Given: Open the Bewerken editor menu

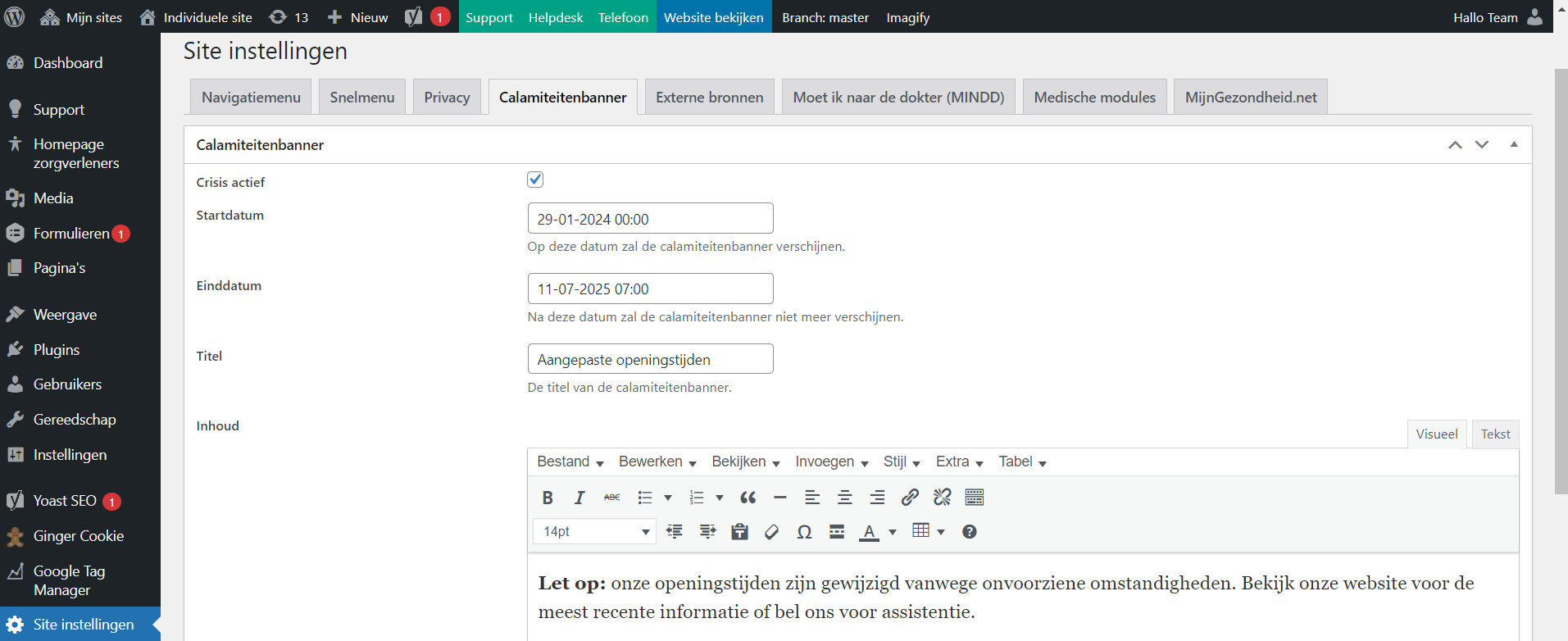Looking at the screenshot, I should (657, 461).
